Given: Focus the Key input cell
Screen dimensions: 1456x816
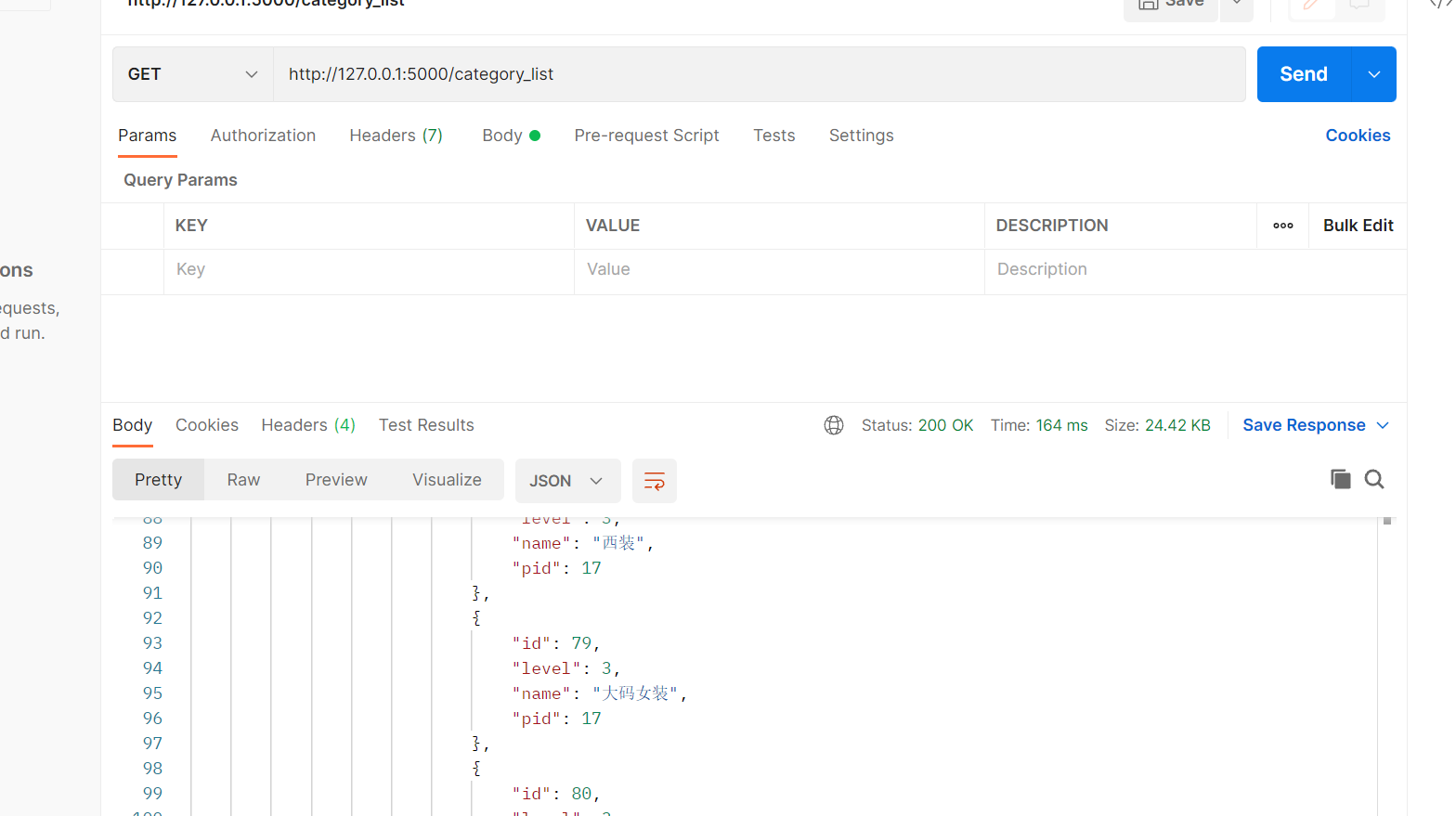Looking at the screenshot, I should tap(369, 269).
